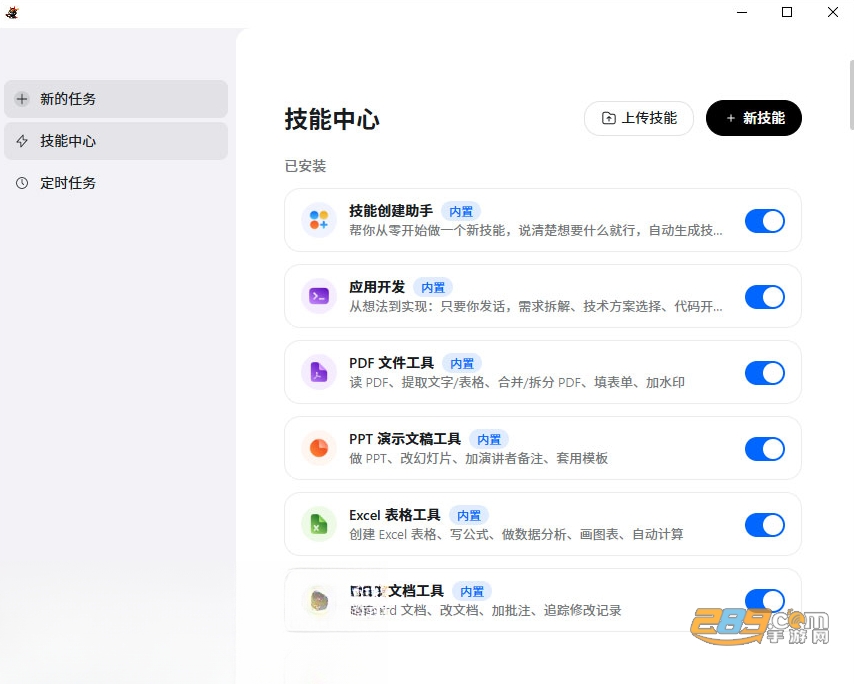Click the 上传技能 button
The image size is (854, 684).
click(x=639, y=118)
